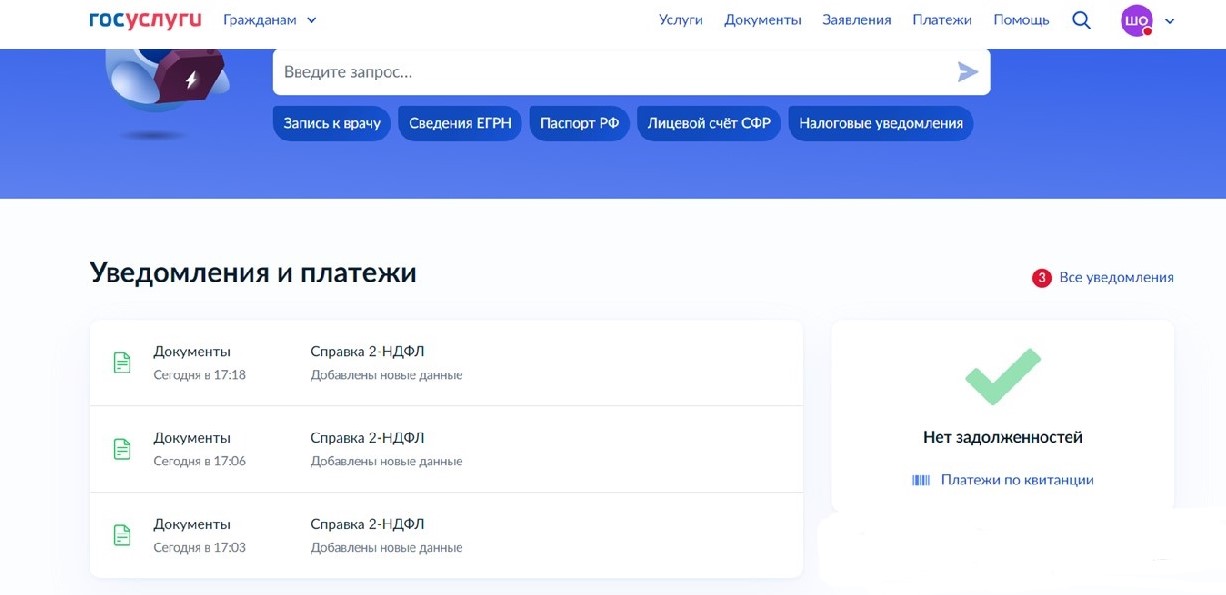Screen dimensions: 1226x595
Task: Open the Заявления menu item
Action: click(858, 19)
